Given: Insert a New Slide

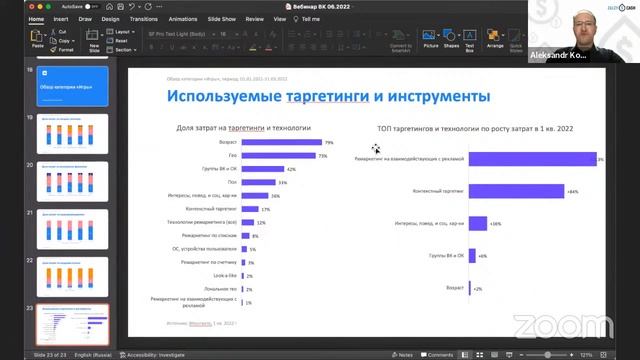Looking at the screenshot, I should (93, 41).
